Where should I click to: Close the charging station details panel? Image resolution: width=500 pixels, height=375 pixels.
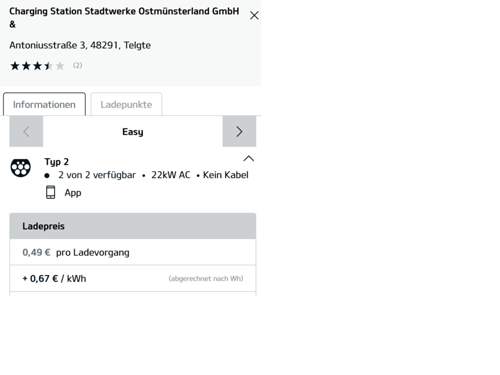coord(254,15)
